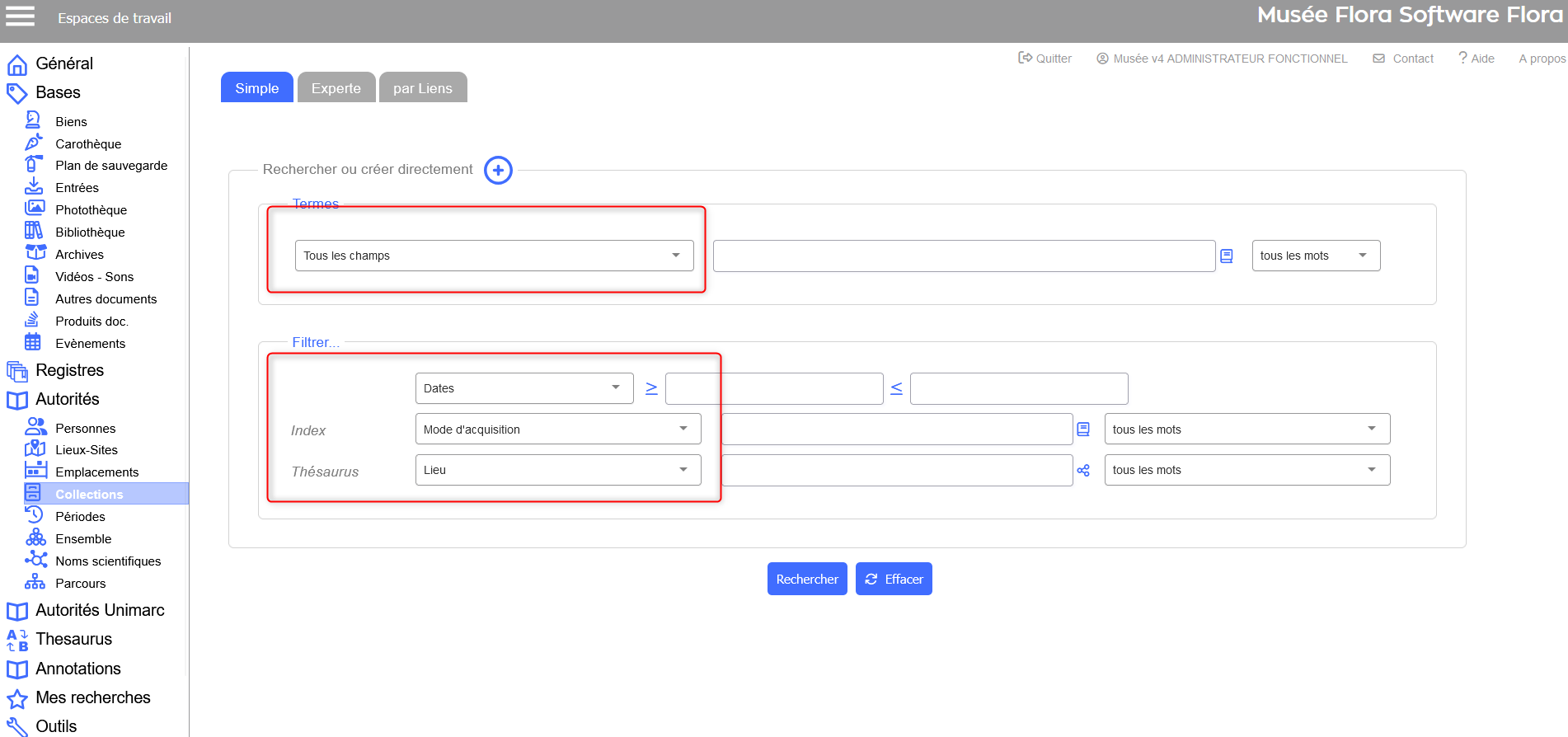The image size is (1568, 737).
Task: Expand the Lieu thesaurus dropdown
Action: pyautogui.click(x=557, y=470)
